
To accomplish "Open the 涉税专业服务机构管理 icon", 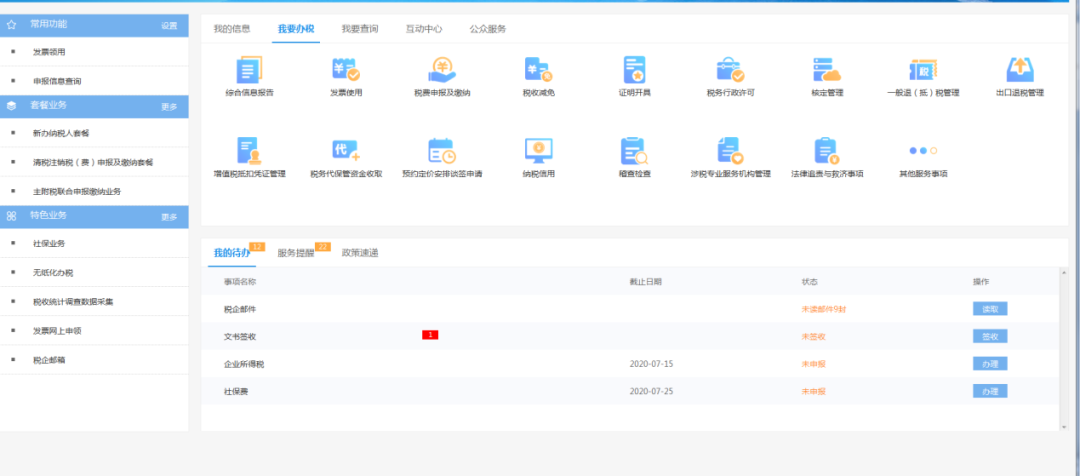I will coord(730,151).
